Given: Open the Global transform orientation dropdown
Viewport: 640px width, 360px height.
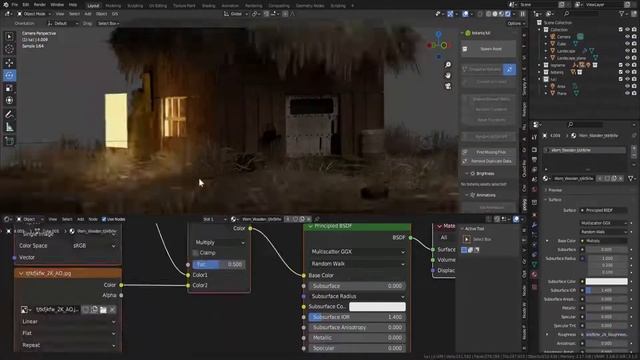Looking at the screenshot, I should click(236, 14).
